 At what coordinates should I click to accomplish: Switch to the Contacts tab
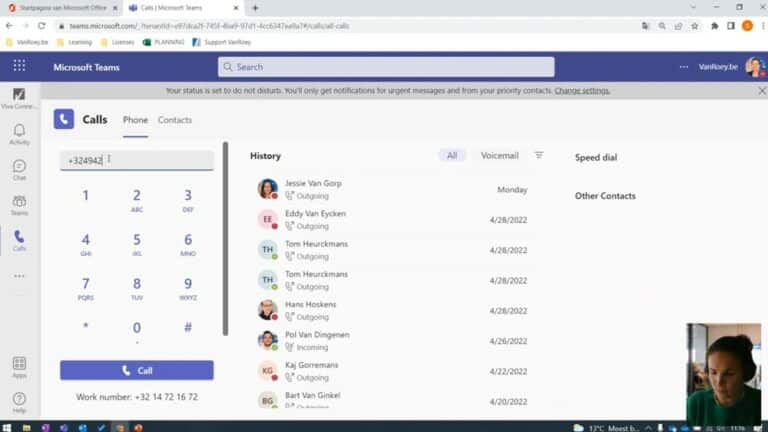pyautogui.click(x=175, y=120)
